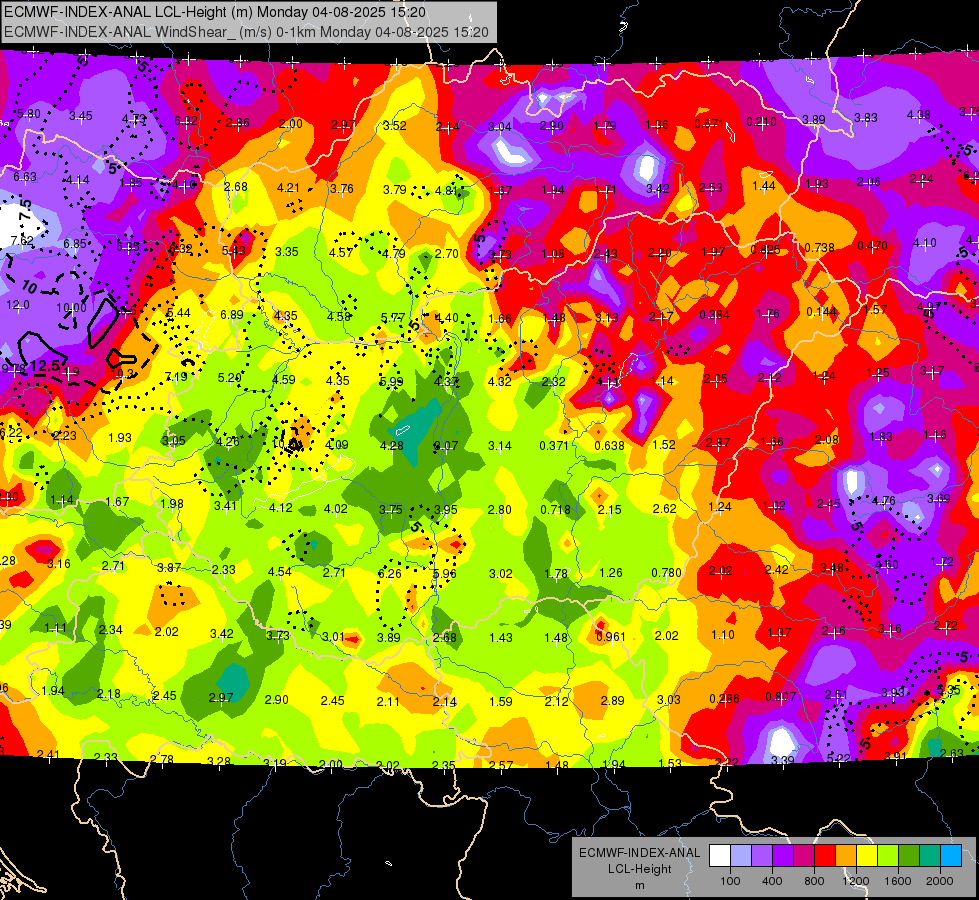The height and width of the screenshot is (900, 979).
Task: Select the white swatch in the legend
Action: coord(720,856)
